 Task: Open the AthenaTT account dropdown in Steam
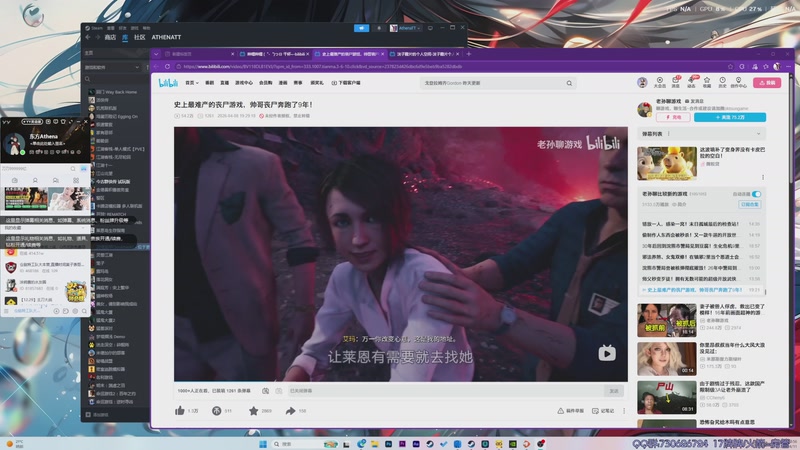tap(406, 28)
